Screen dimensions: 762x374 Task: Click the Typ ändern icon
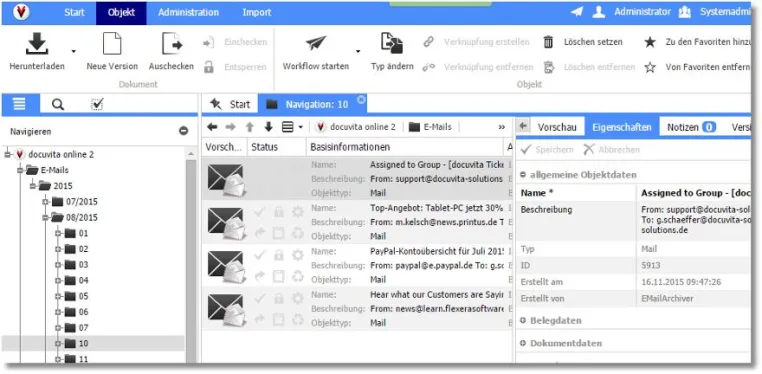point(392,44)
